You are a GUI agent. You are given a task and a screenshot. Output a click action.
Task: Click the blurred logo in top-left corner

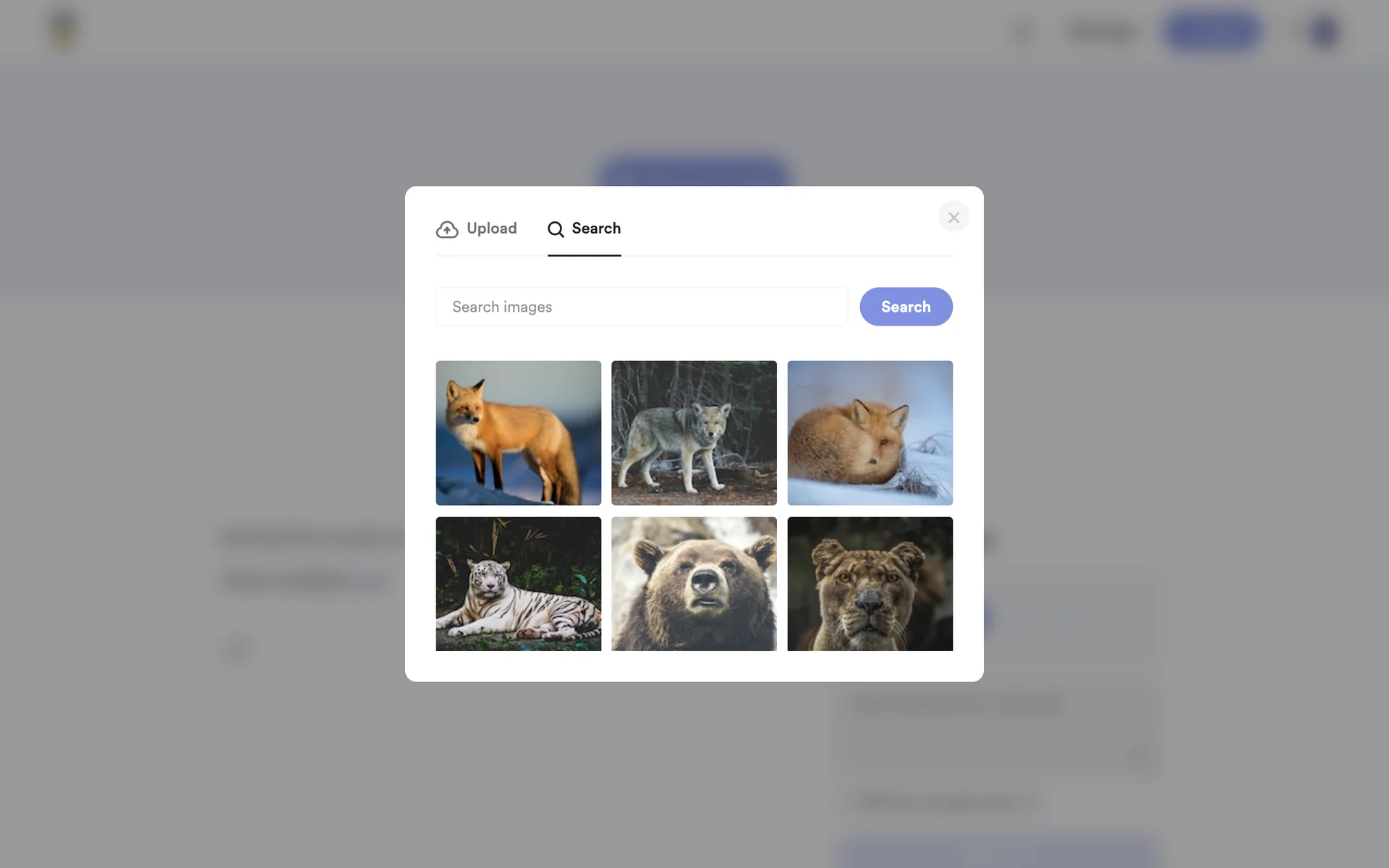click(64, 30)
